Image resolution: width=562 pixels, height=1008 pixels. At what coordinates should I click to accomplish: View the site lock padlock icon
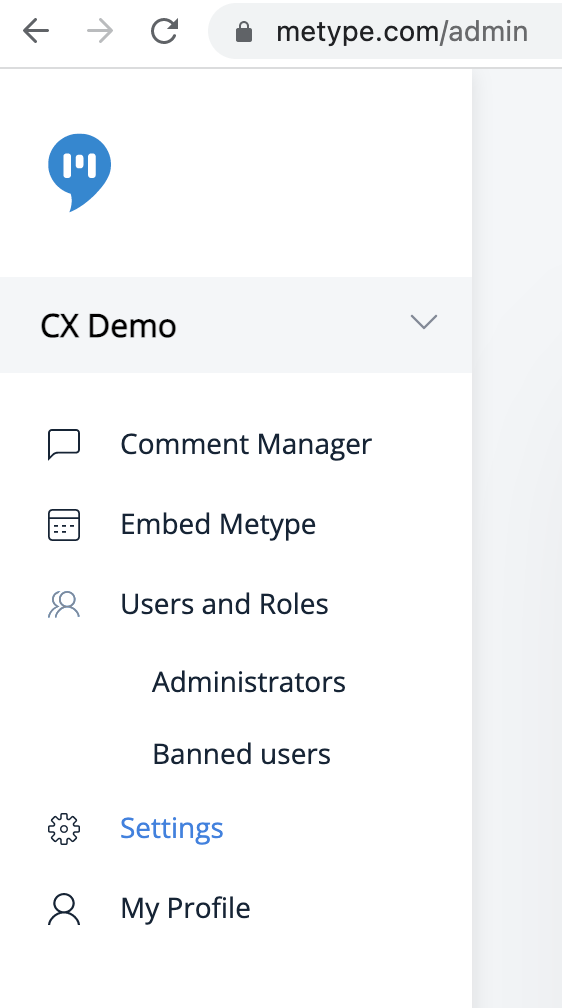pyautogui.click(x=244, y=31)
